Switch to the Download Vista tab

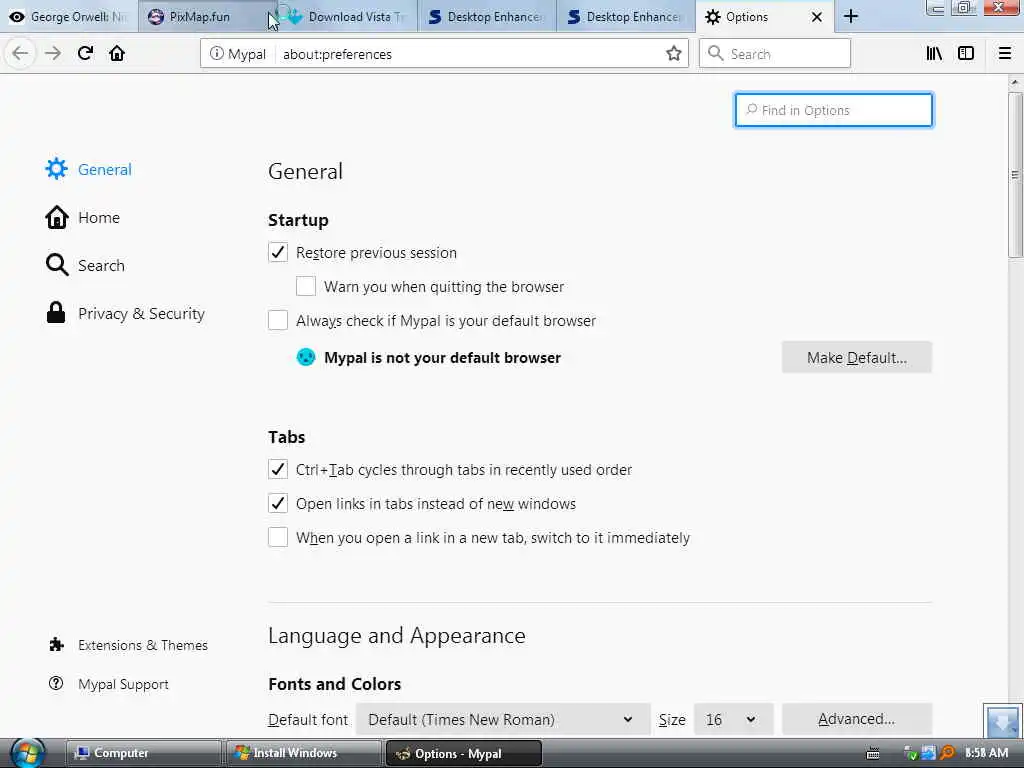(x=347, y=16)
